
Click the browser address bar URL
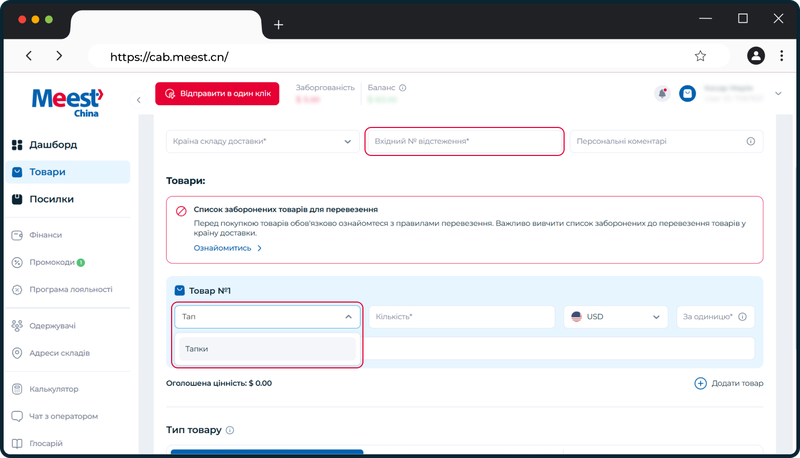169,57
